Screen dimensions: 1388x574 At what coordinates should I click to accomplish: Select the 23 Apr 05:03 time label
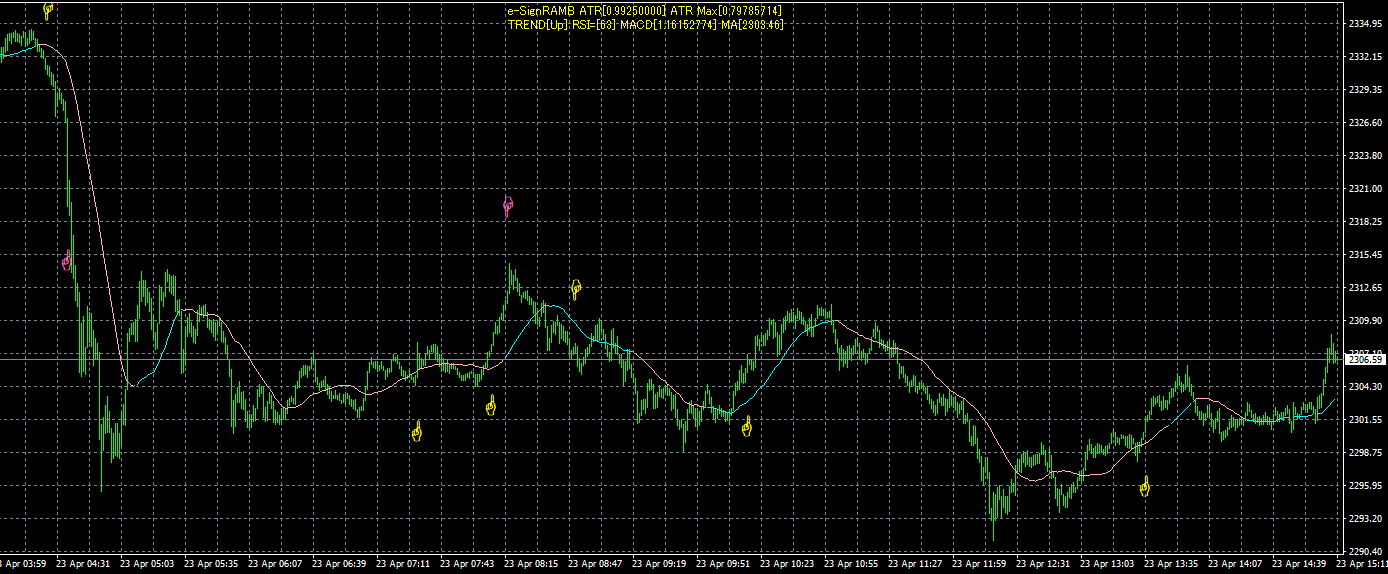pos(150,565)
